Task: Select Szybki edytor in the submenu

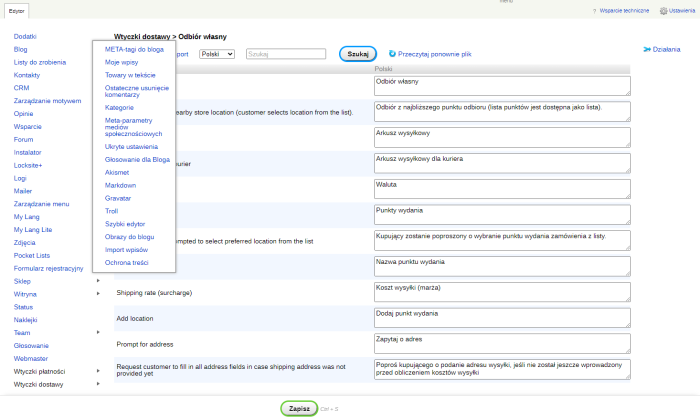Action: 125,224
